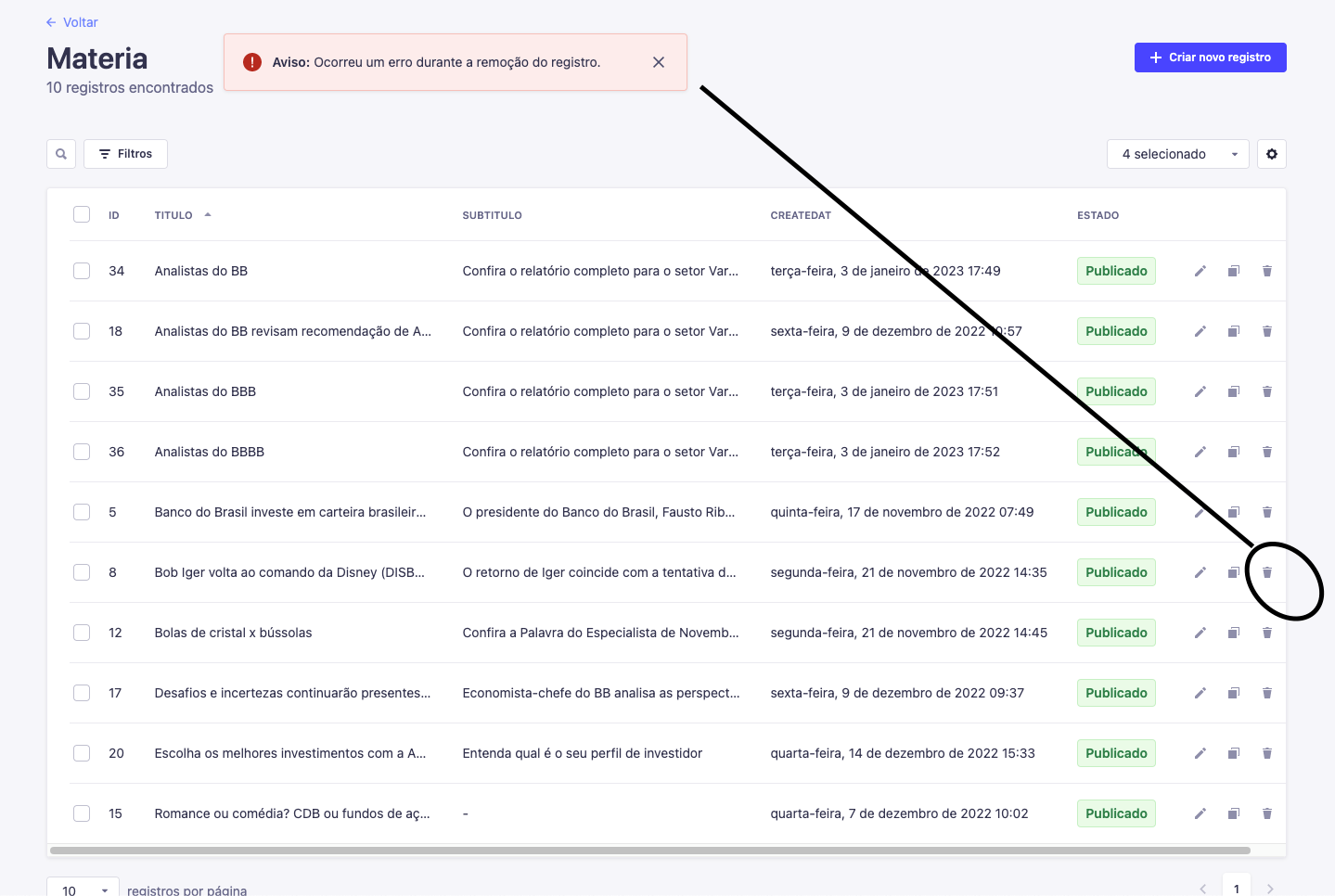Open the records-per-page dropdown showing 10

82,888
